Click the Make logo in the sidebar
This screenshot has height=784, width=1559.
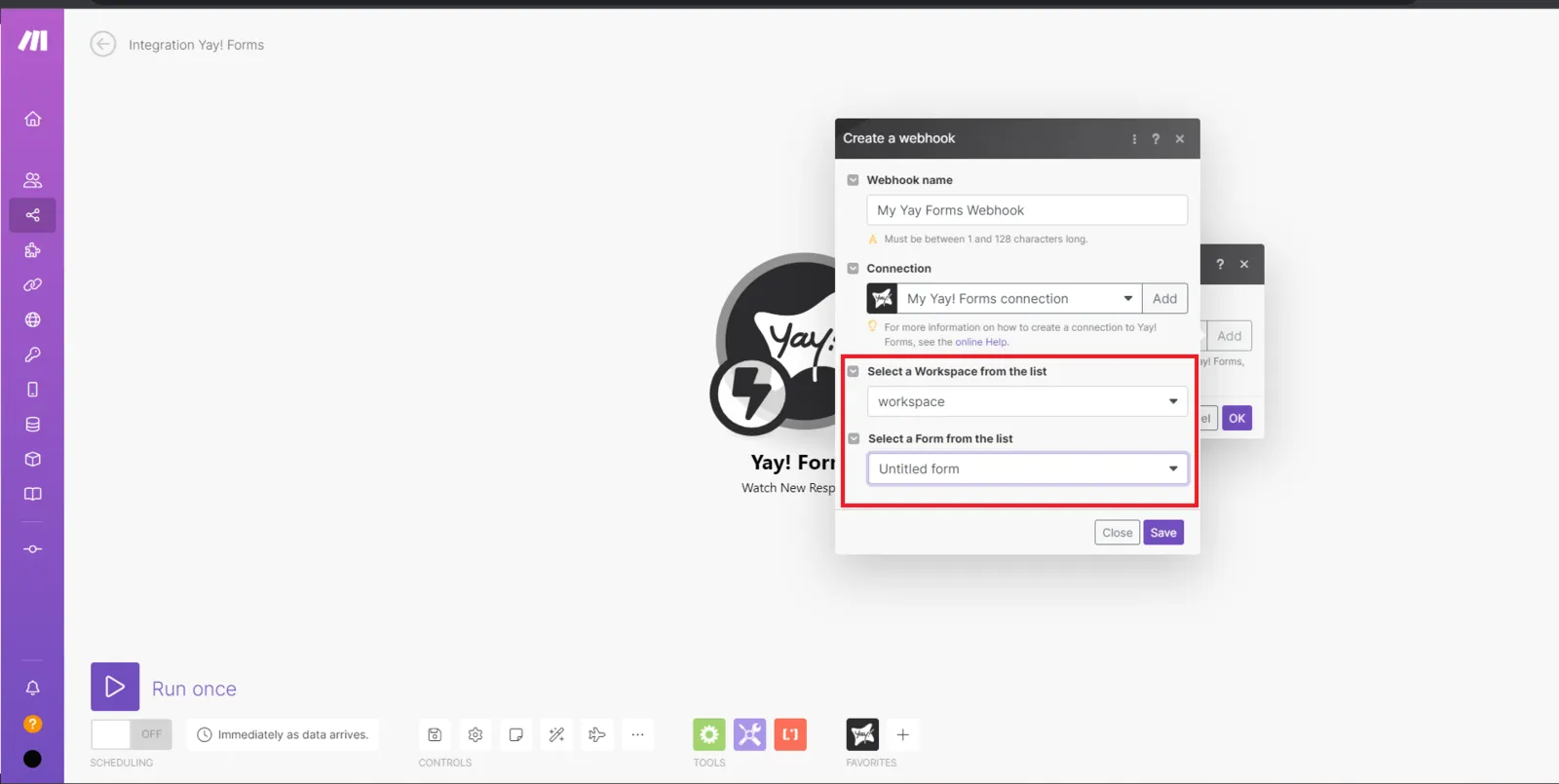click(33, 41)
